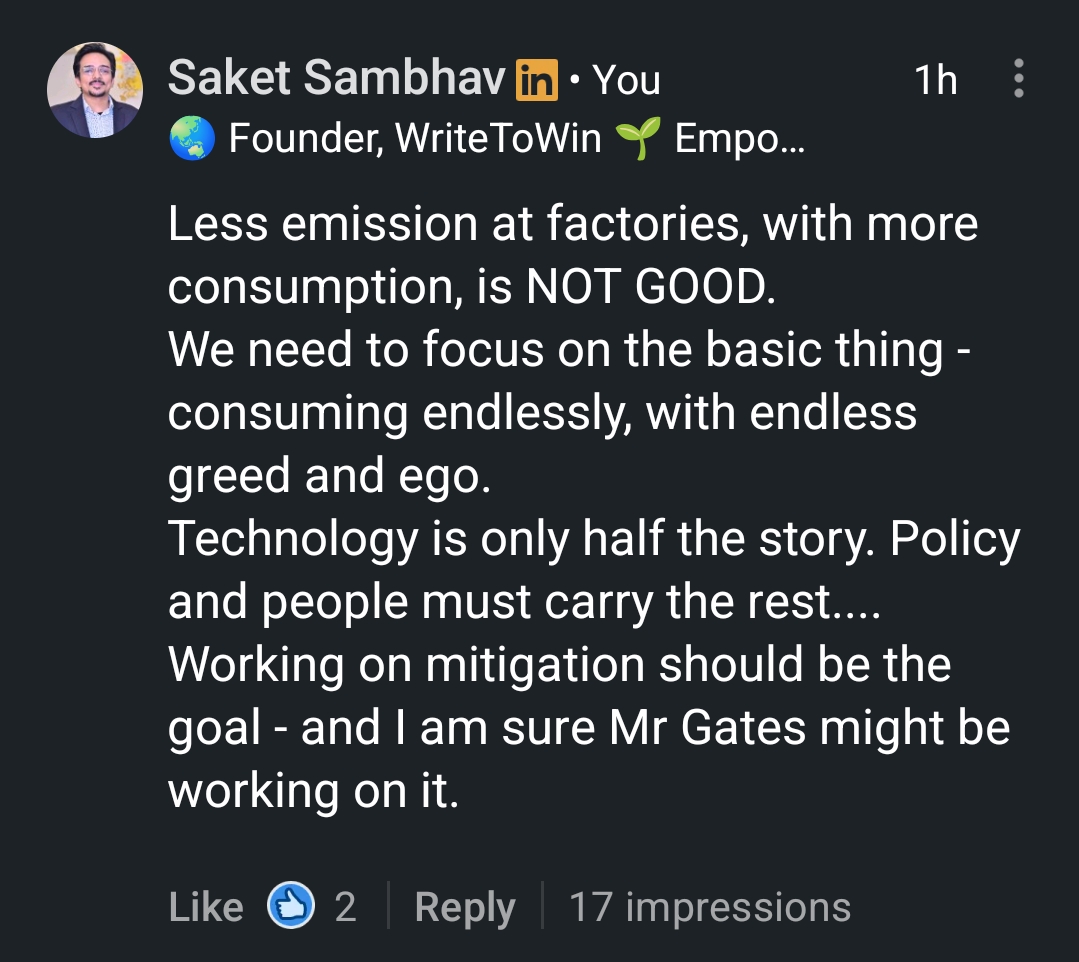Open the Saket Sambhav name link
This screenshot has height=962, width=1079.
coord(336,79)
